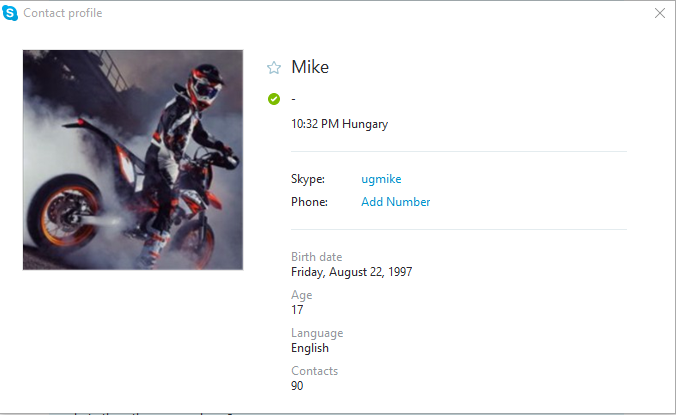
Task: Click the ugmike Skype name link
Action: [x=381, y=179]
